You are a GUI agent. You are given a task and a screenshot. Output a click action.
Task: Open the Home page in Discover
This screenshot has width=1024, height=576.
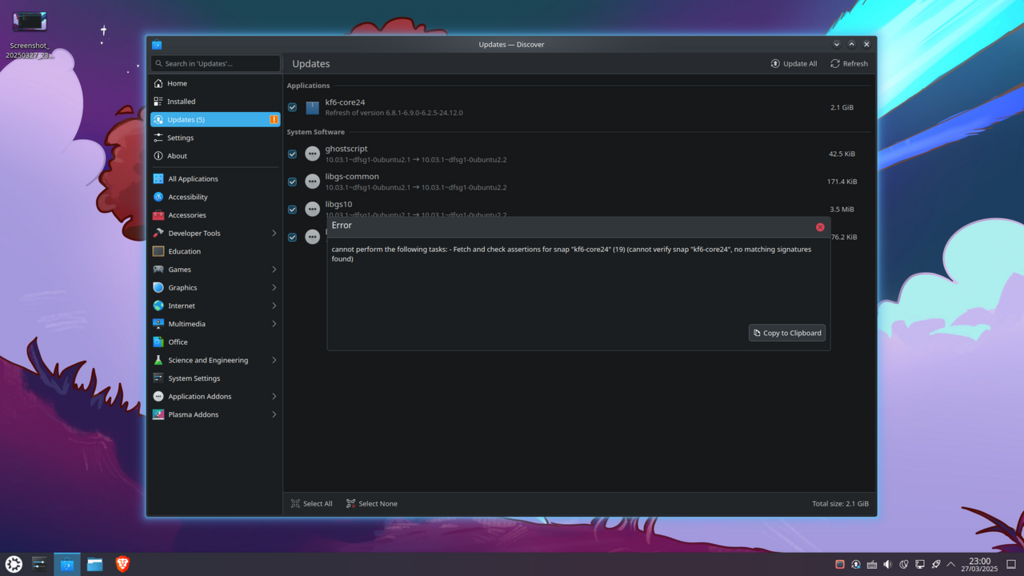tap(215, 84)
